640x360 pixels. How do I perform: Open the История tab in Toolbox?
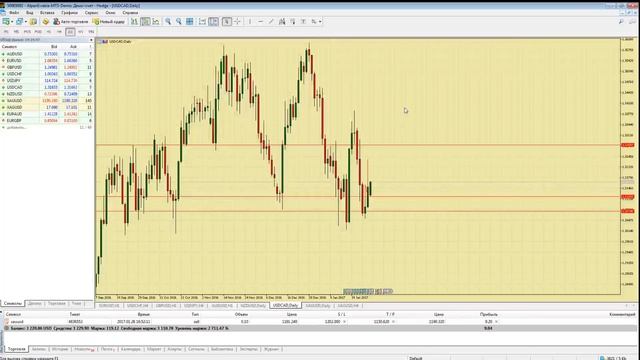point(60,349)
